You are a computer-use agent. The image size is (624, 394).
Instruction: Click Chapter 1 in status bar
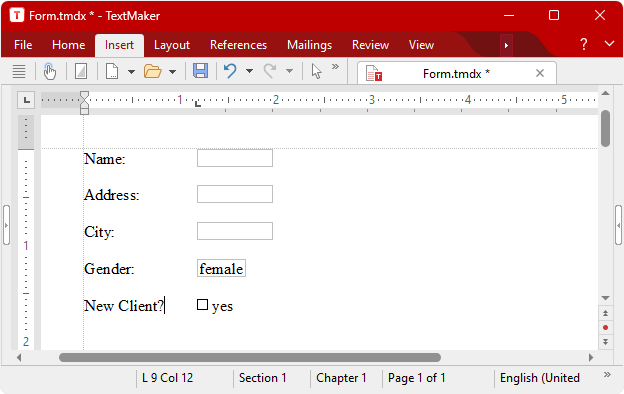[341, 378]
